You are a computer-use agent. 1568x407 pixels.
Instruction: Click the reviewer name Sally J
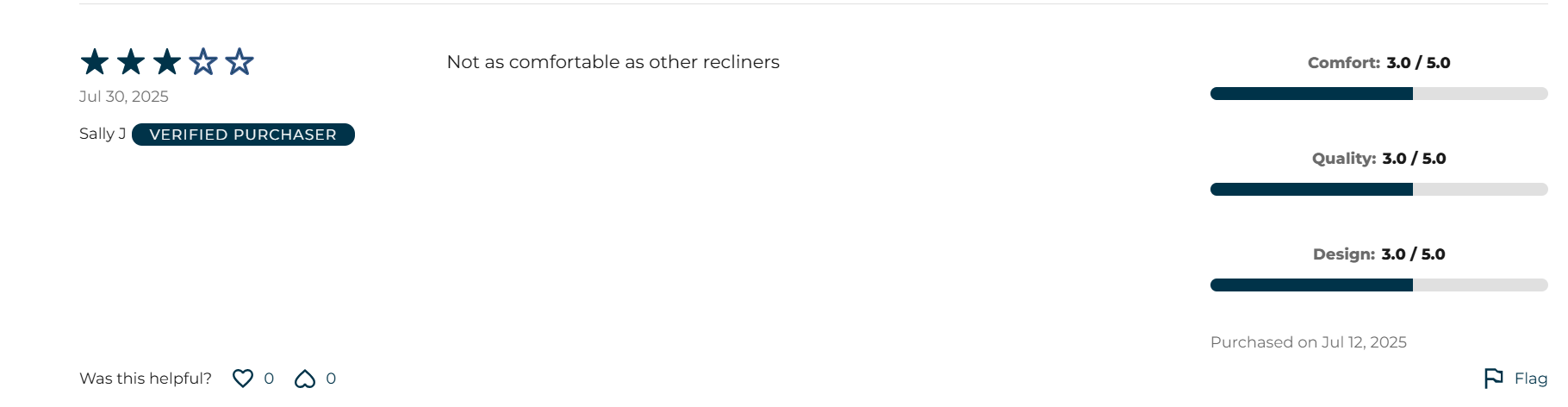[x=103, y=134]
